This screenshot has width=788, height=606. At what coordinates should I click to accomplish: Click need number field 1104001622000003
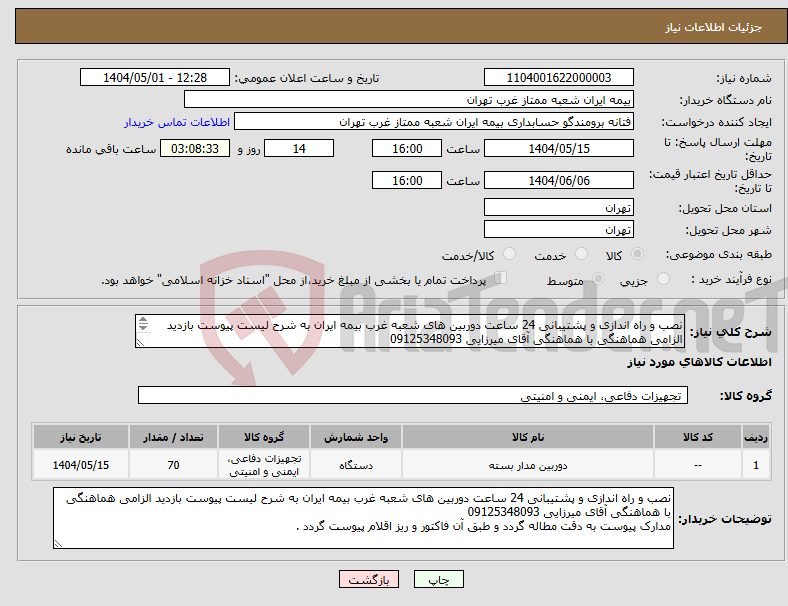pos(559,77)
